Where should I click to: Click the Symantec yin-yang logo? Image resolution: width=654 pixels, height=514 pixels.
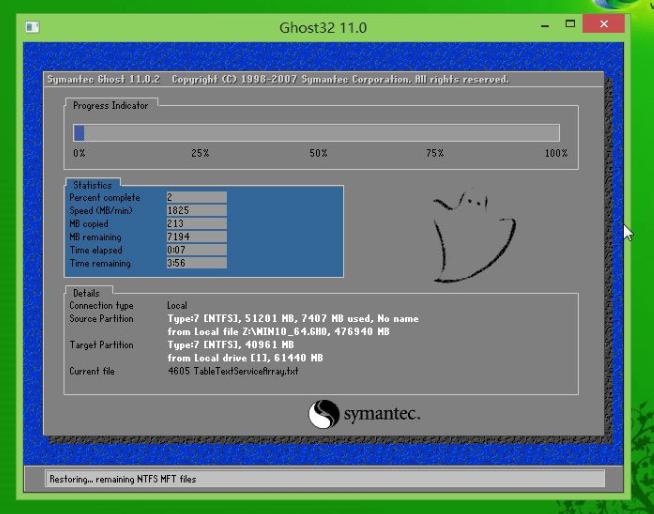(323, 414)
